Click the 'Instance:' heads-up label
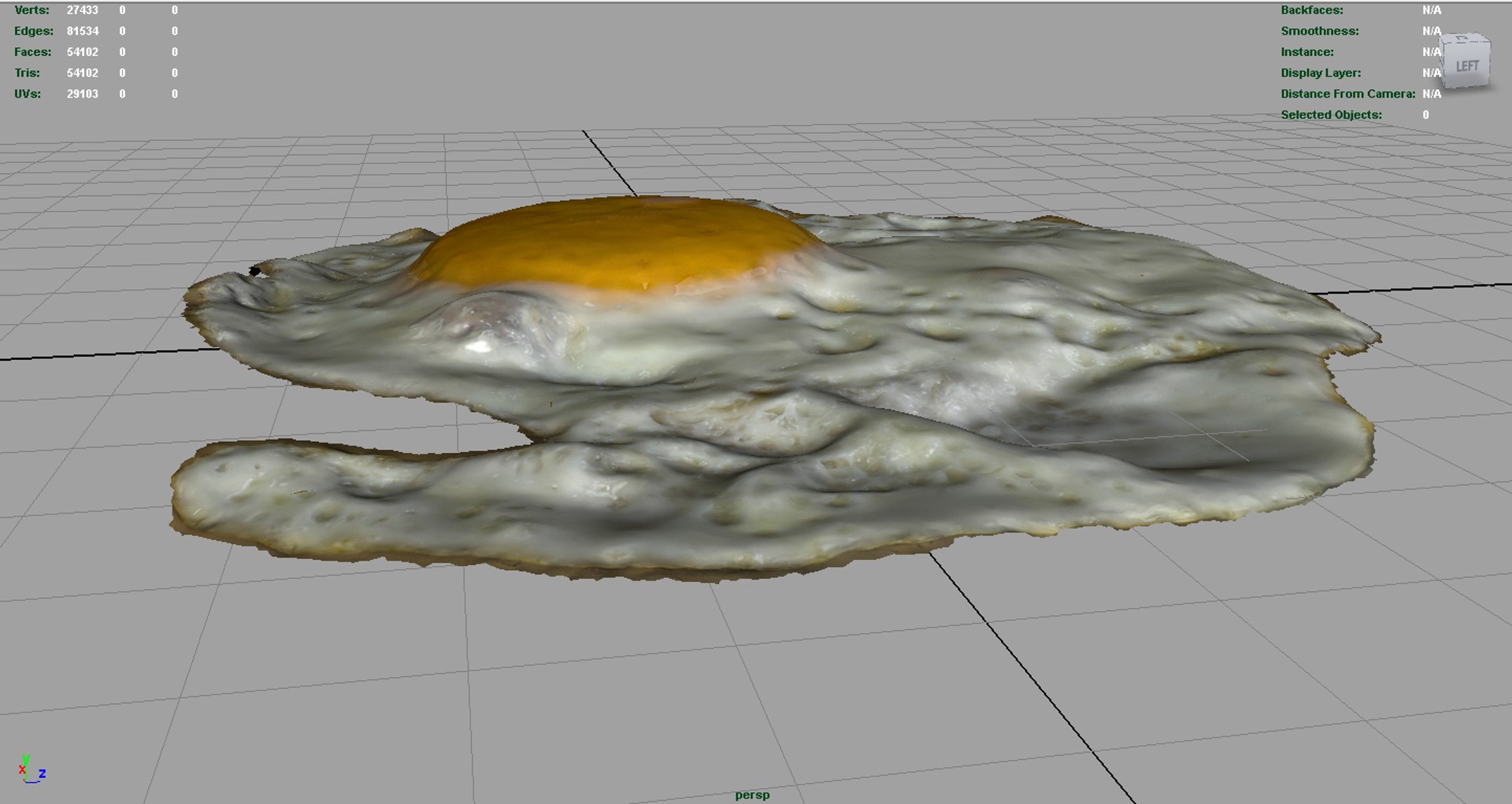The width and height of the screenshot is (1512, 804). coord(1307,52)
